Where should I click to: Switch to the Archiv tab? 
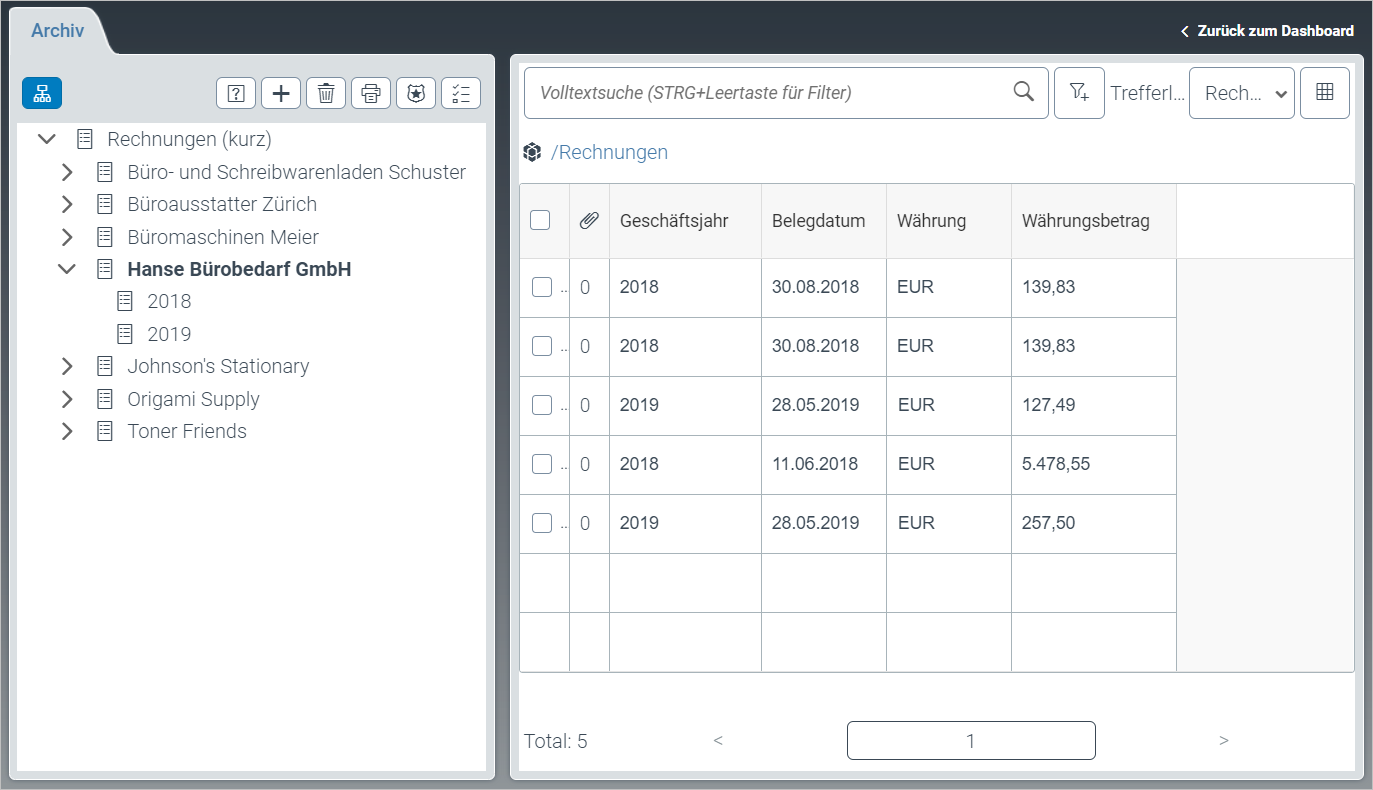click(x=57, y=30)
